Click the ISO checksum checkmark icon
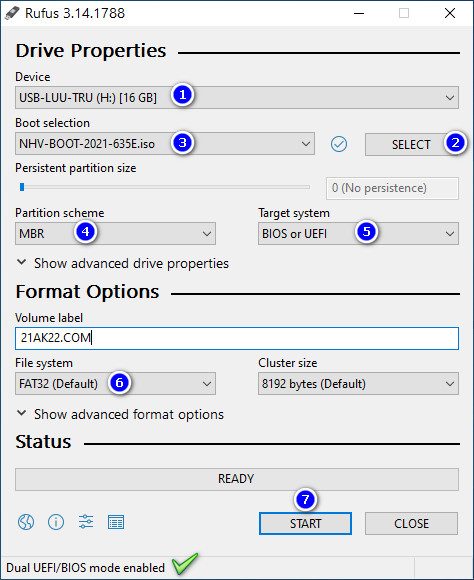This screenshot has width=474, height=580. [x=339, y=144]
